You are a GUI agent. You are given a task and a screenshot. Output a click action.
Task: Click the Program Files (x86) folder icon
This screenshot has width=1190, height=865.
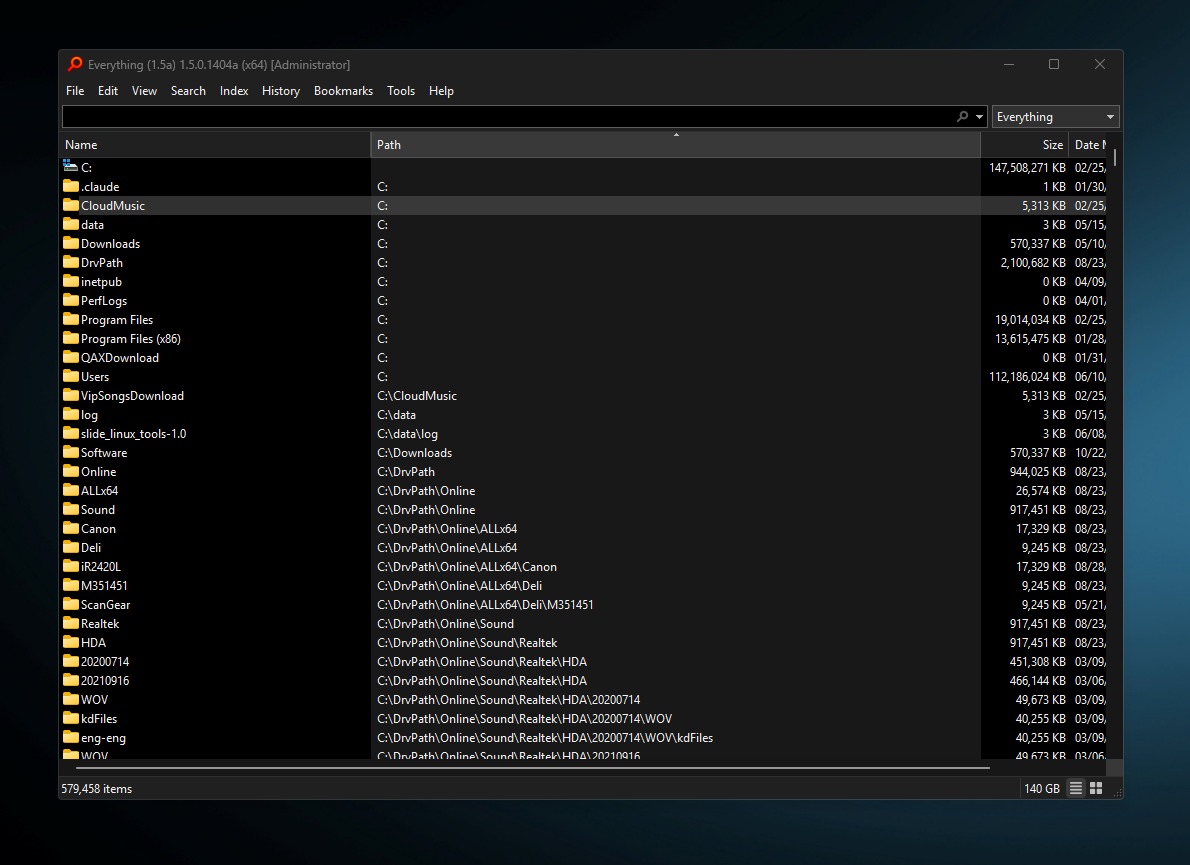(x=70, y=338)
